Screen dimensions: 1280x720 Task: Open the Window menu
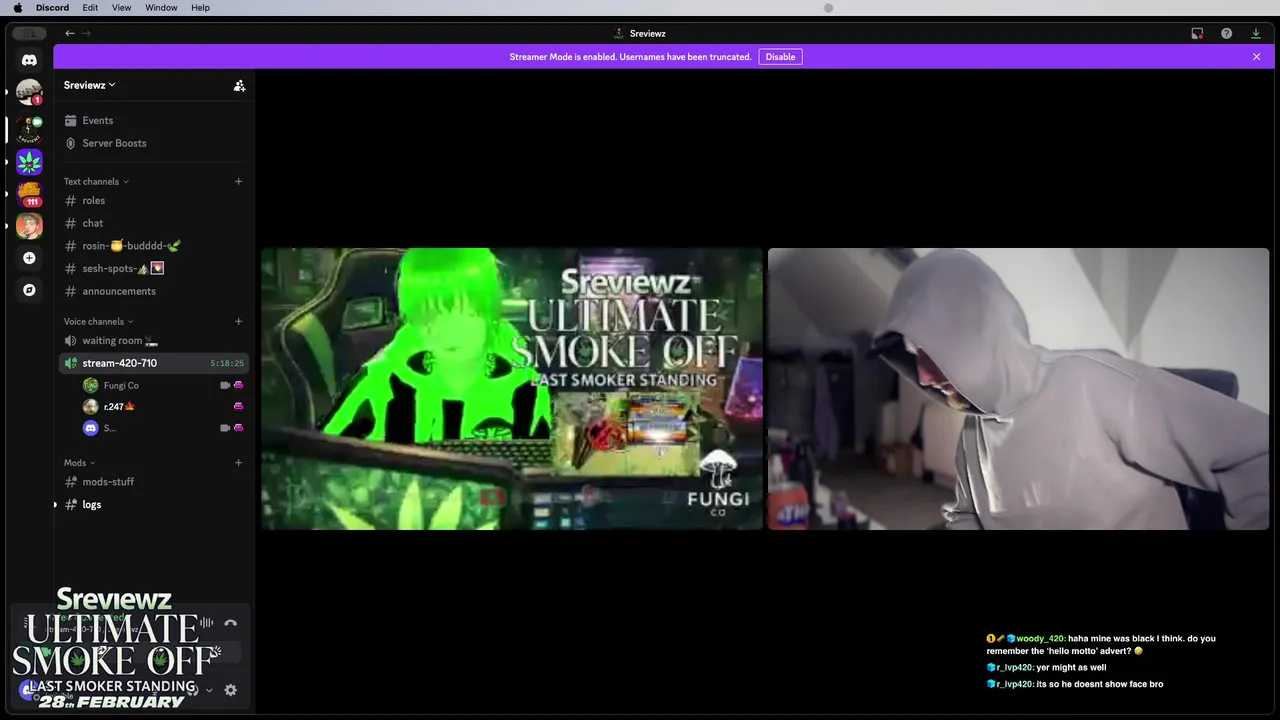[x=161, y=8]
